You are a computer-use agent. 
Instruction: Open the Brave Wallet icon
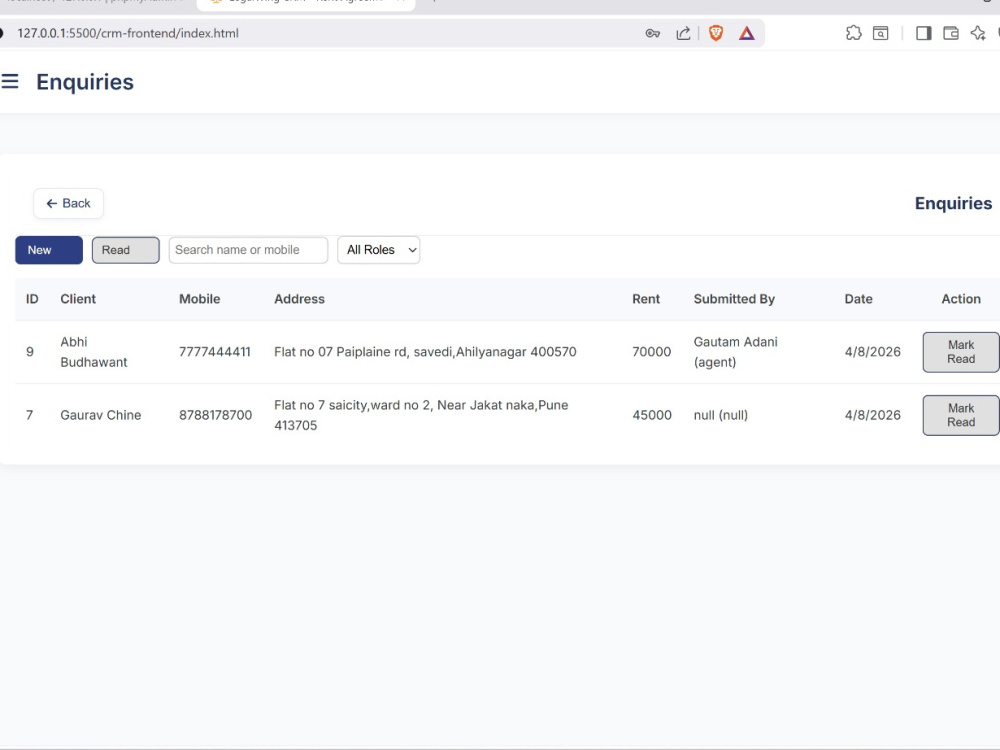click(951, 33)
